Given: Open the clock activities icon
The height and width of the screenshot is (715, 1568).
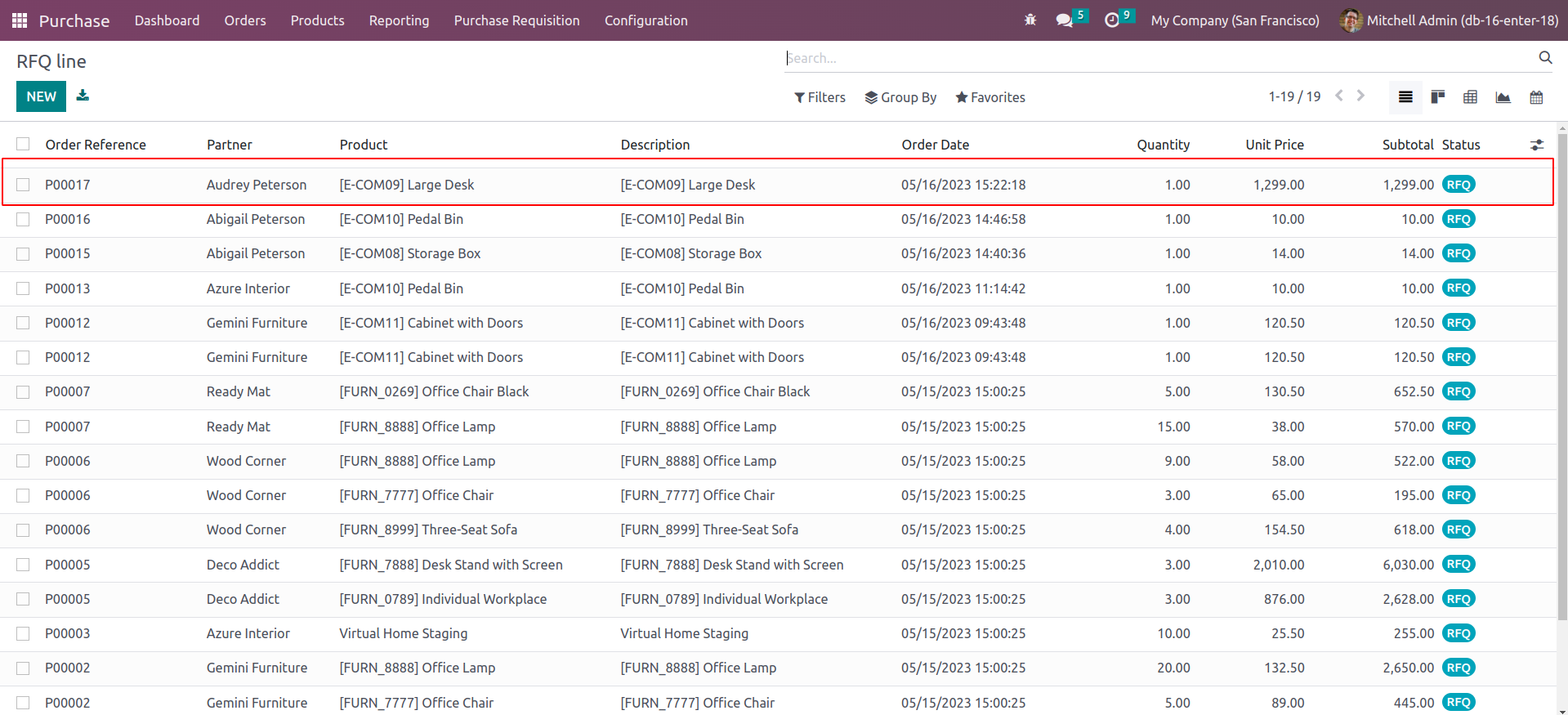Looking at the screenshot, I should 1112,20.
